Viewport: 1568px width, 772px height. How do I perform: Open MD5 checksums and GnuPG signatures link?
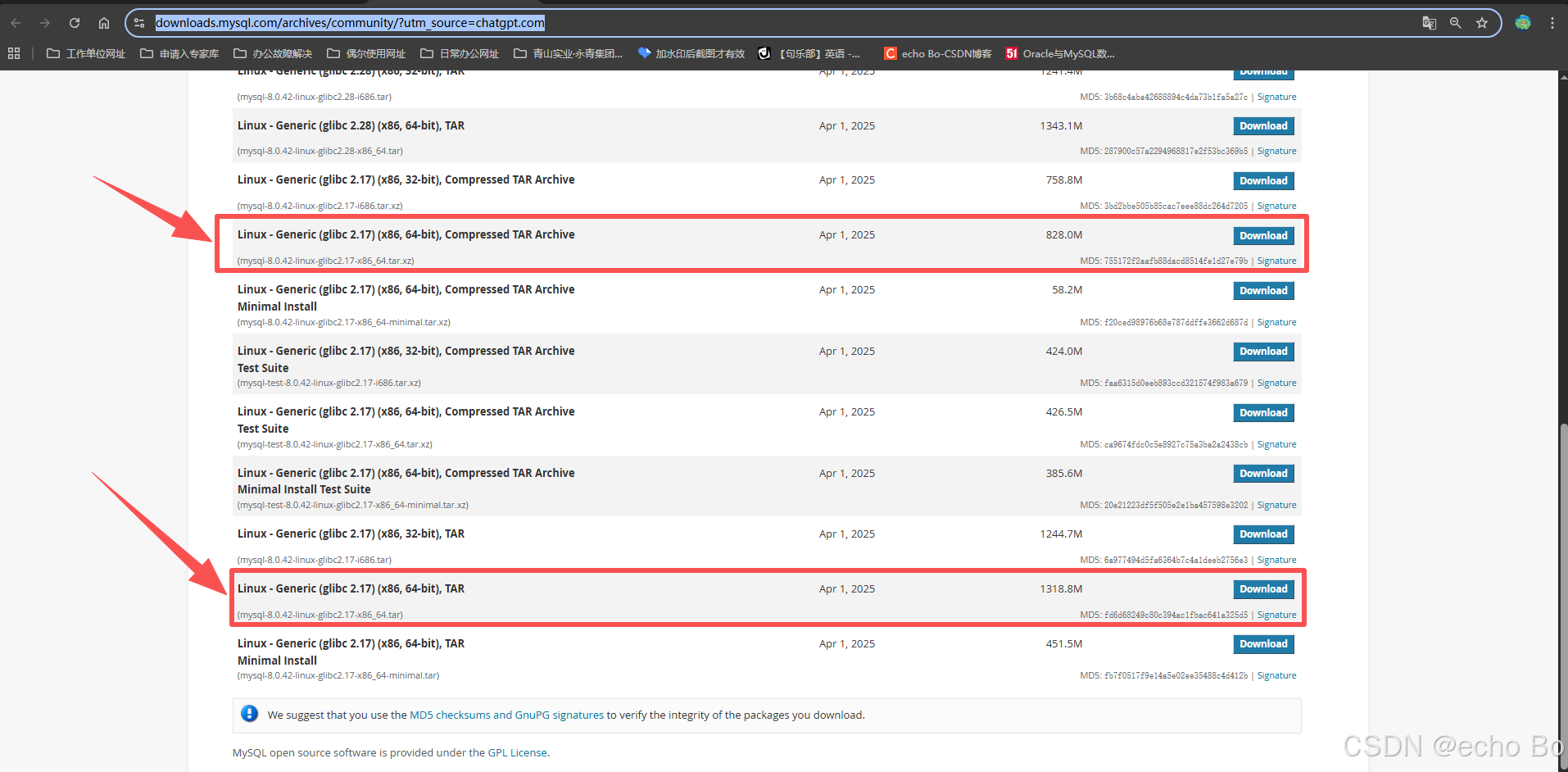click(506, 715)
